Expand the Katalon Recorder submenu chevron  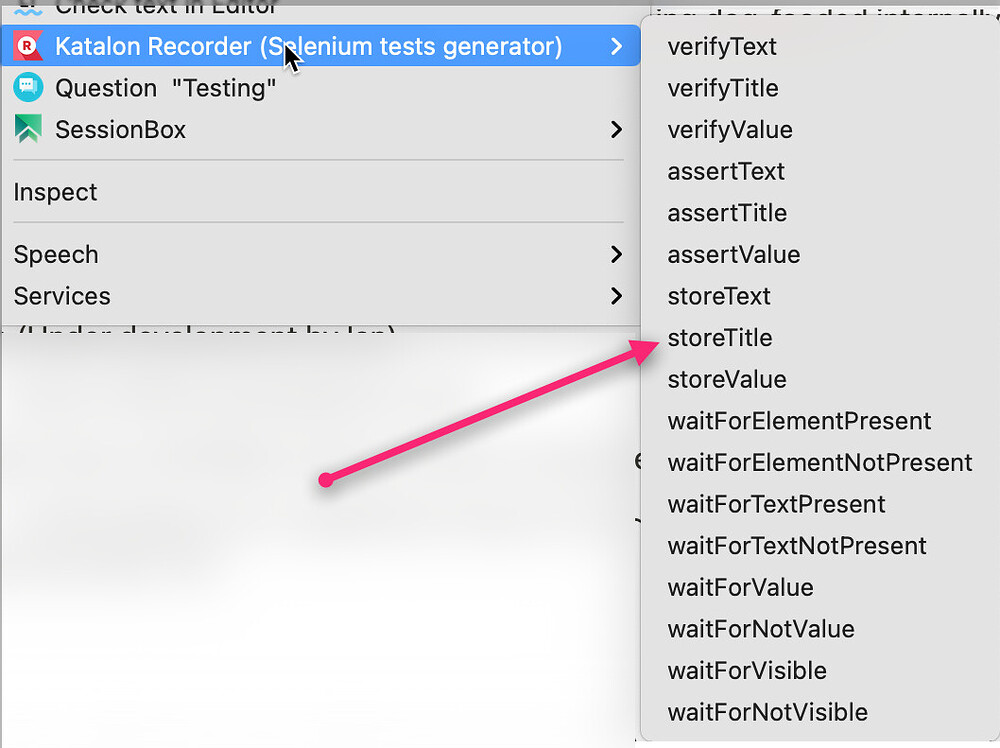tap(616, 46)
